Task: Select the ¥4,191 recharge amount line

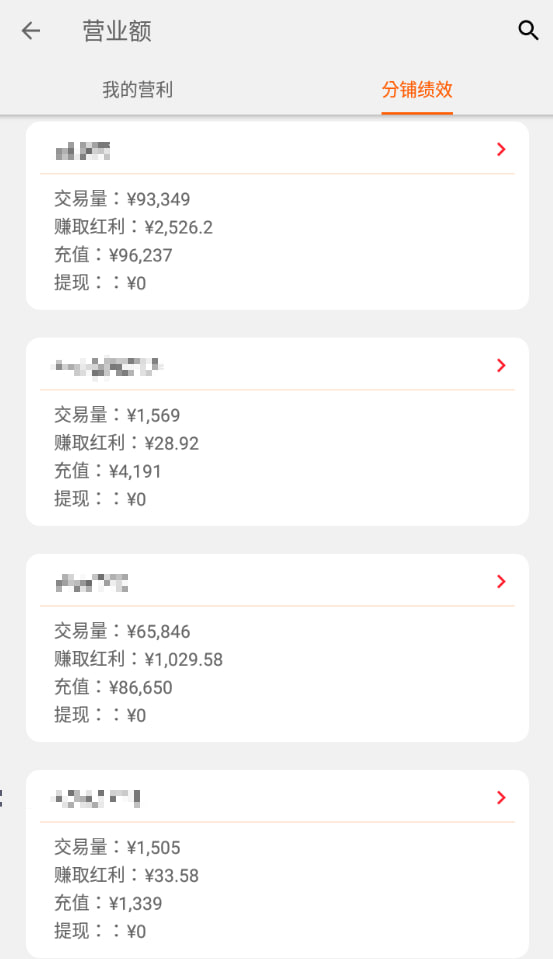Action: click(108, 471)
